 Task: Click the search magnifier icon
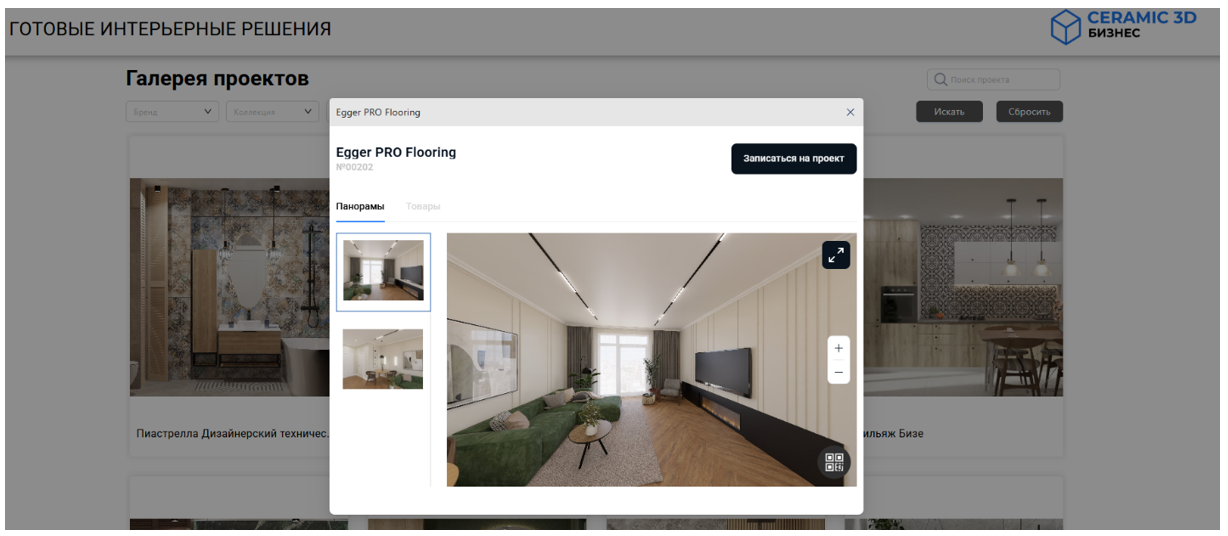940,79
